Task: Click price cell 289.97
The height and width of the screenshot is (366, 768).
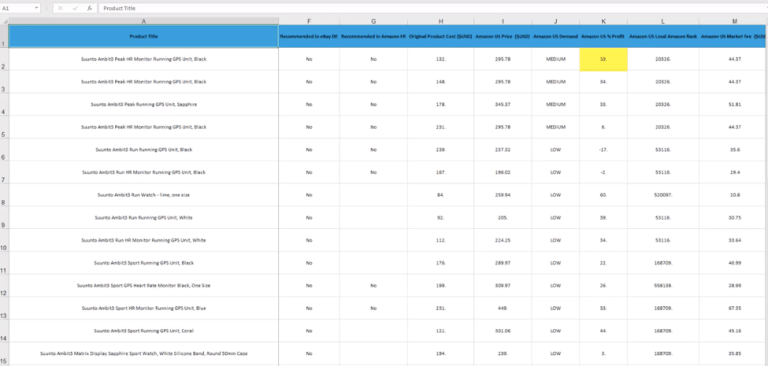Action: coord(503,263)
